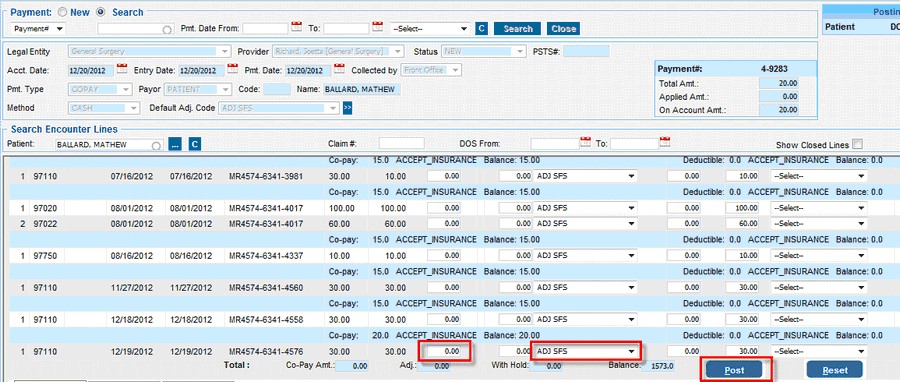Click the Claim # input field
This screenshot has height=382, width=900.
[402, 143]
